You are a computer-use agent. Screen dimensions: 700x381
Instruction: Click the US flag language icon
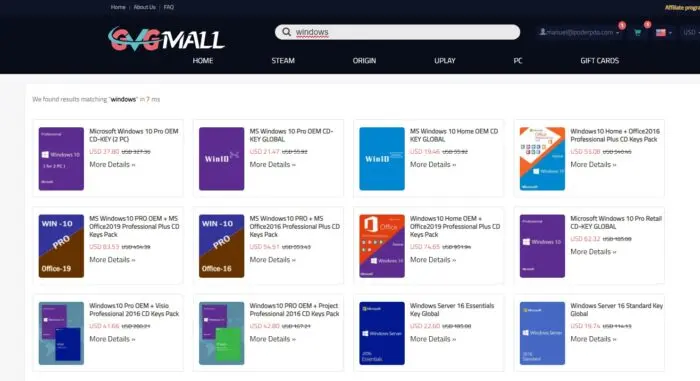click(x=661, y=32)
